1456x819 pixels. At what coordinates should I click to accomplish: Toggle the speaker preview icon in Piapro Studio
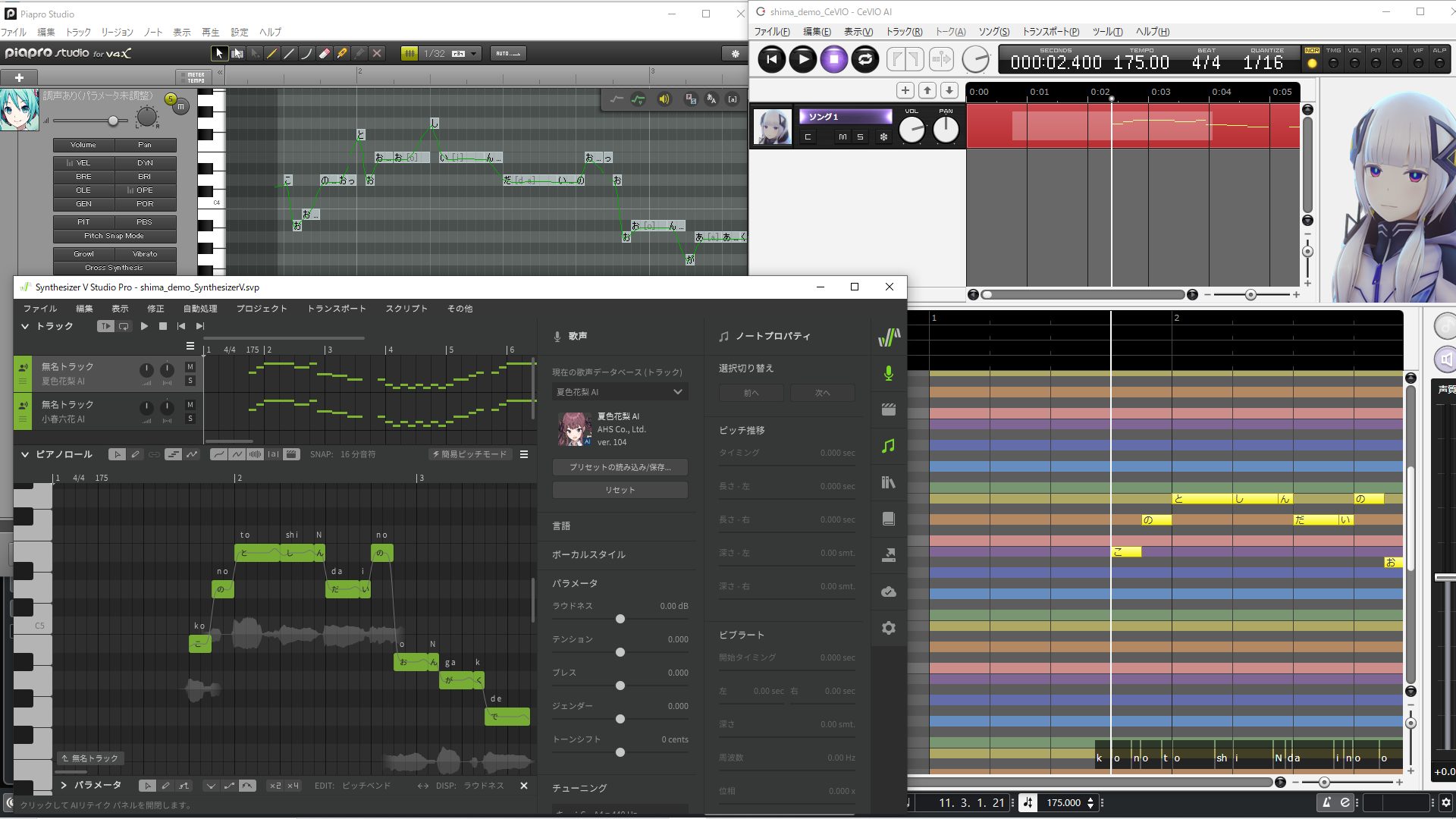(x=664, y=99)
